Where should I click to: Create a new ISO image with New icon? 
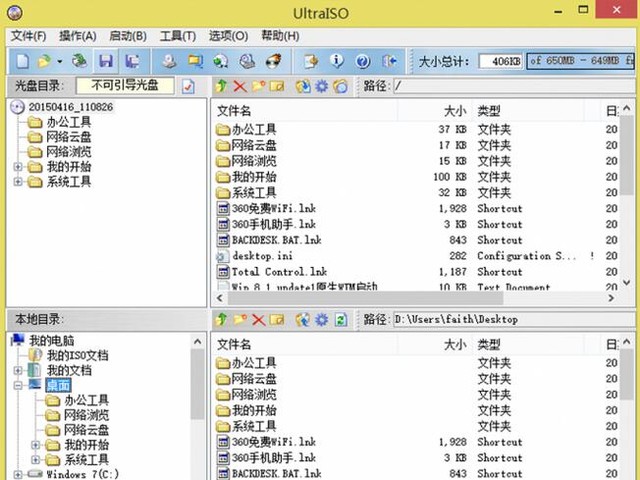tap(23, 62)
